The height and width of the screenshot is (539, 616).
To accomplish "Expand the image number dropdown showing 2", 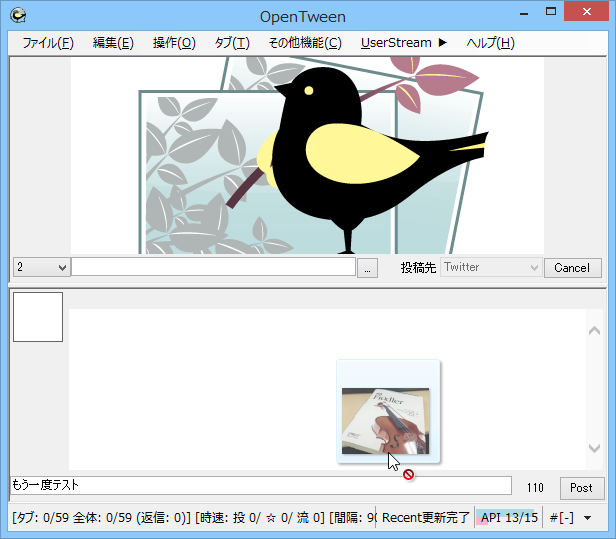I will [42, 268].
